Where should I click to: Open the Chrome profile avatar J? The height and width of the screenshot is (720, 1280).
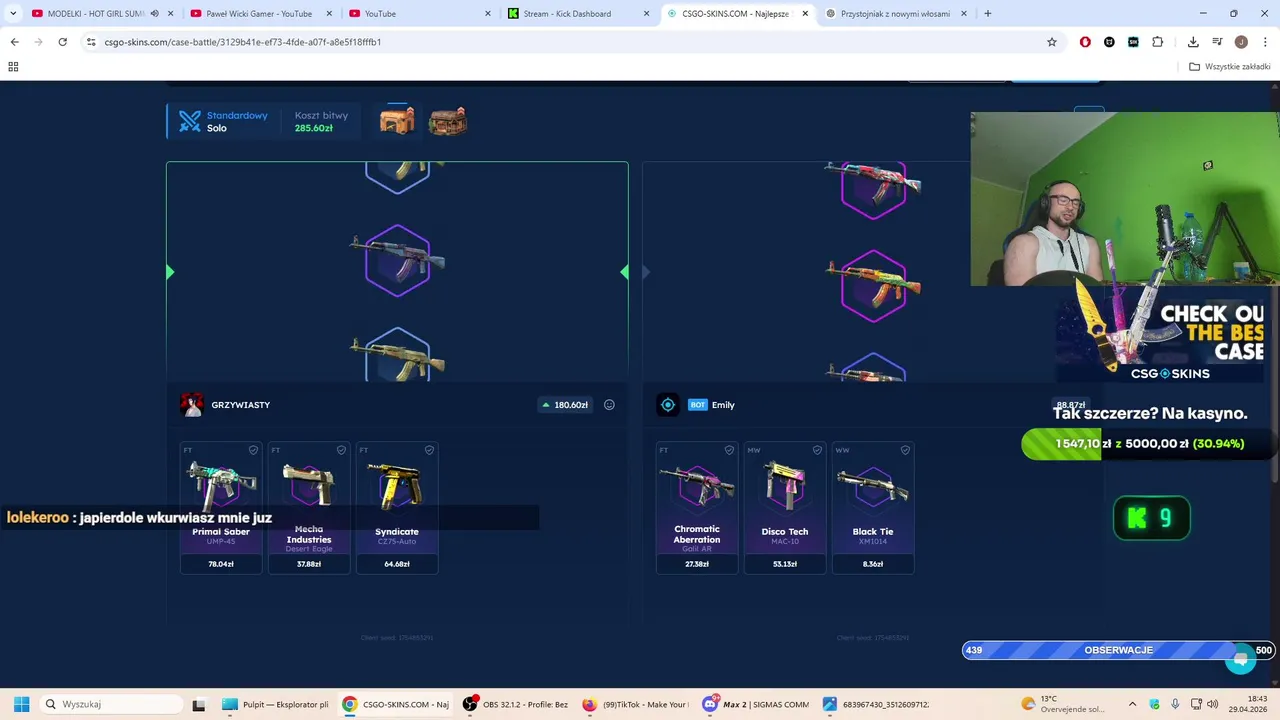click(1241, 42)
